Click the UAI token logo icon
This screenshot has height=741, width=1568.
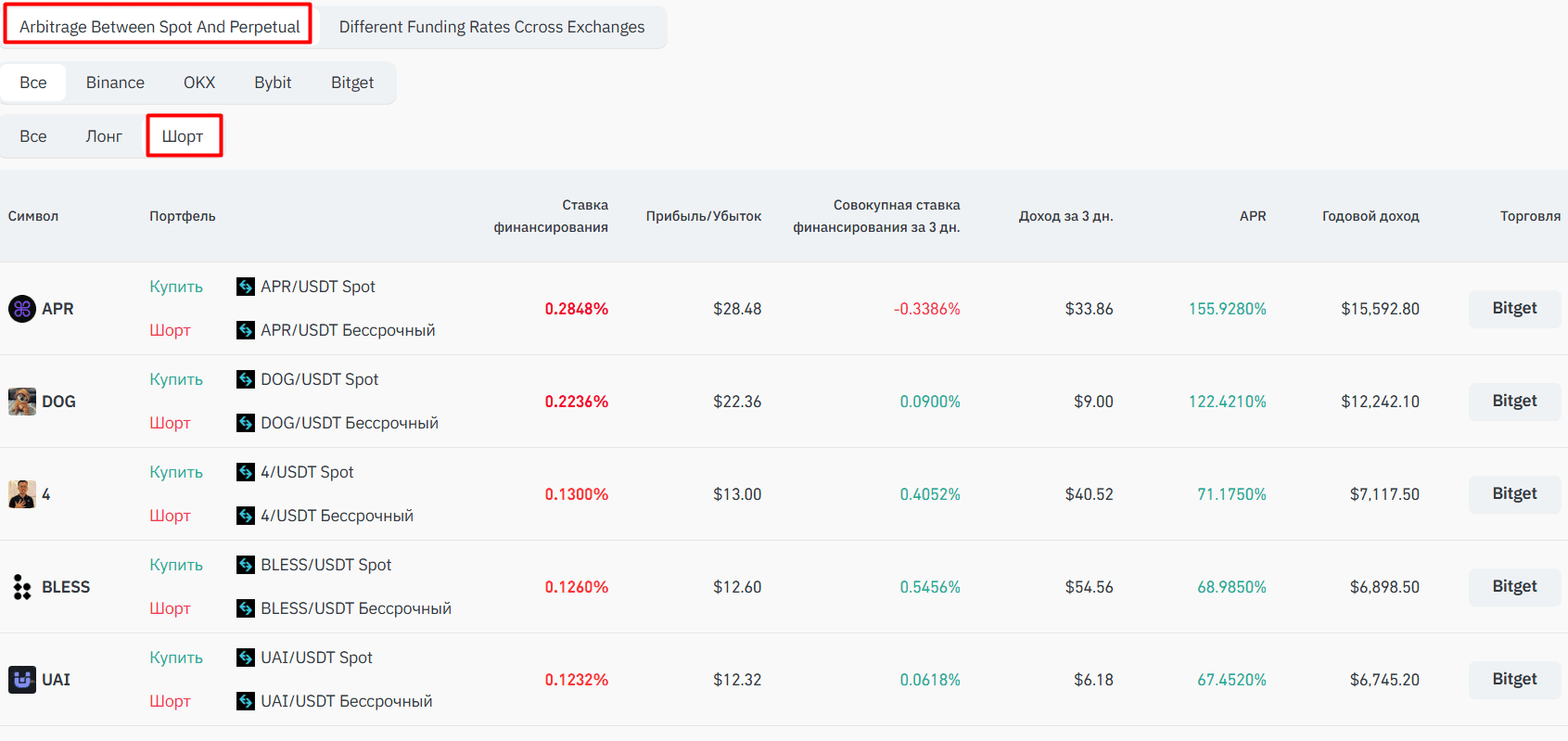(22, 680)
